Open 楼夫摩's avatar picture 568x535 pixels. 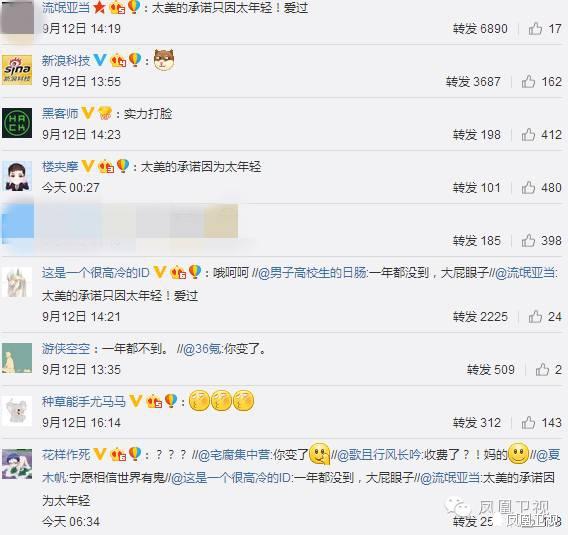pos(17,176)
